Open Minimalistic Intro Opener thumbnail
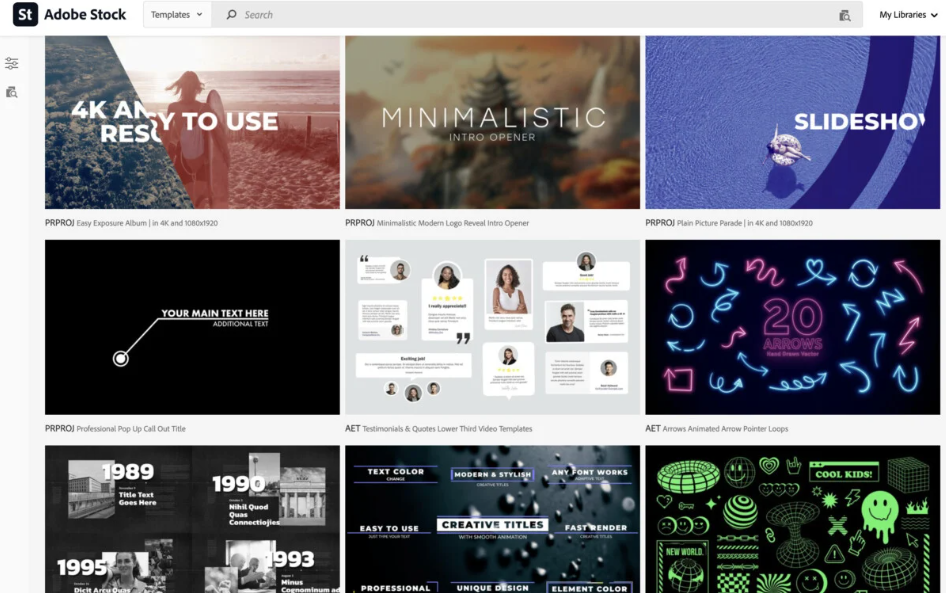The width and height of the screenshot is (946, 593). coord(492,122)
